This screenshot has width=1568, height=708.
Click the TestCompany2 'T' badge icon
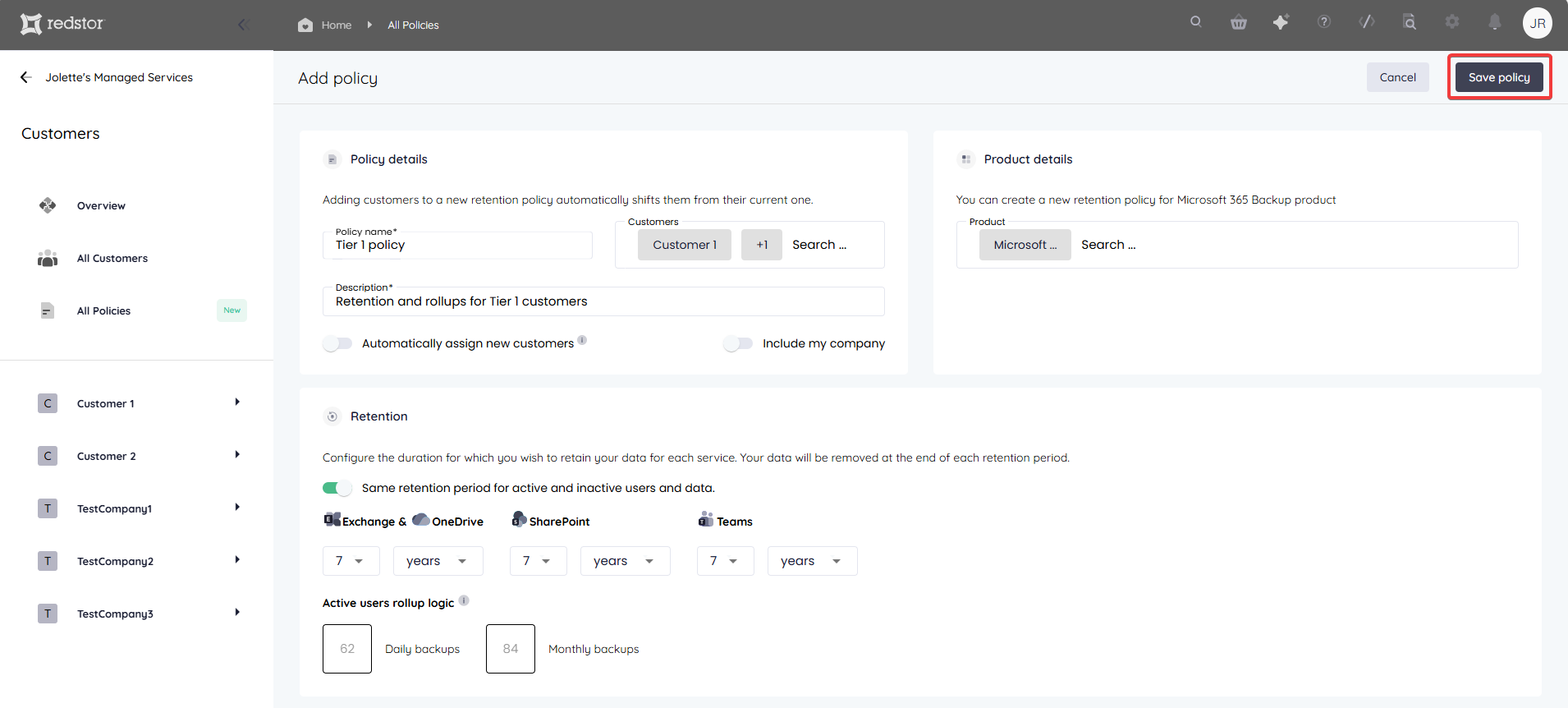(x=48, y=561)
